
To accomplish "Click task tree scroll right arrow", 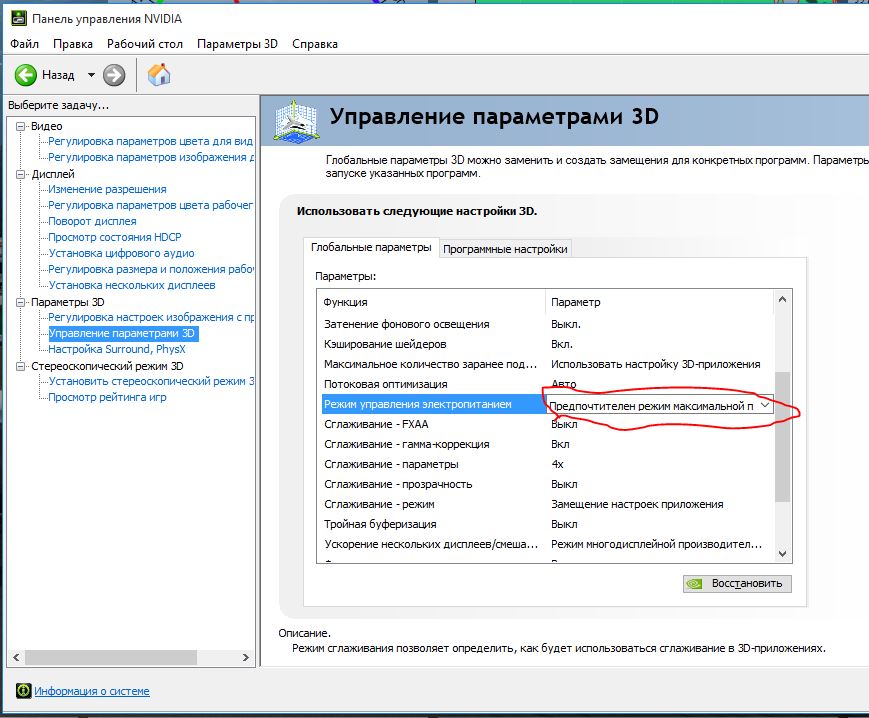I will click(246, 658).
